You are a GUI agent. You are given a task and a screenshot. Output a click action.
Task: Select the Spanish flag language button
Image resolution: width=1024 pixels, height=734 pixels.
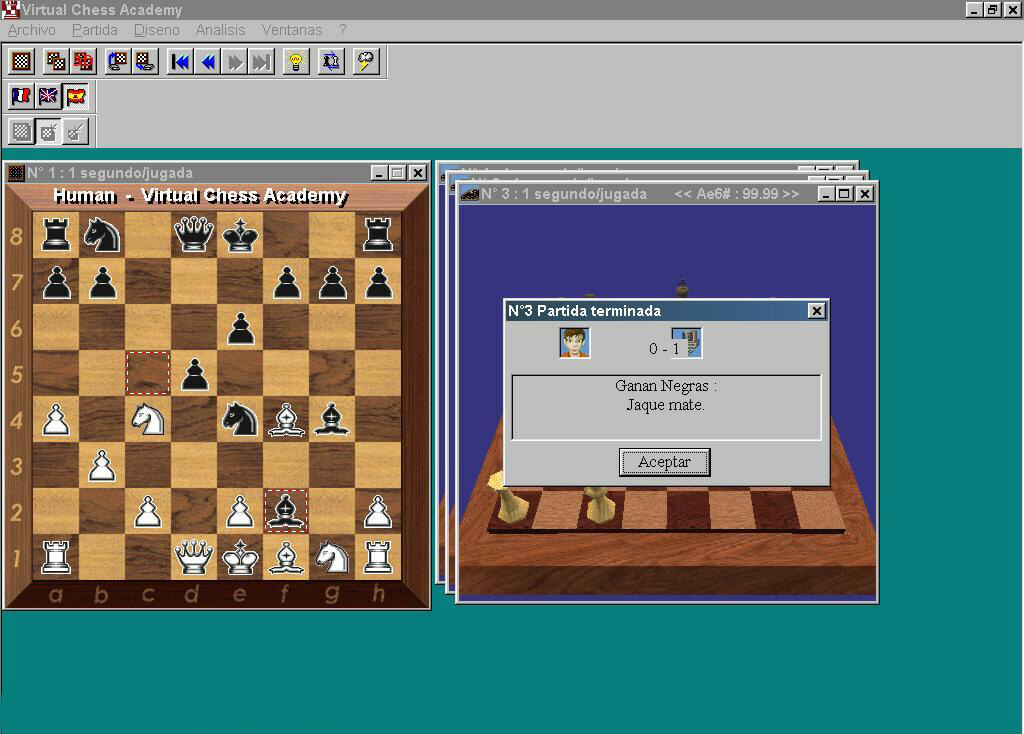point(76,96)
